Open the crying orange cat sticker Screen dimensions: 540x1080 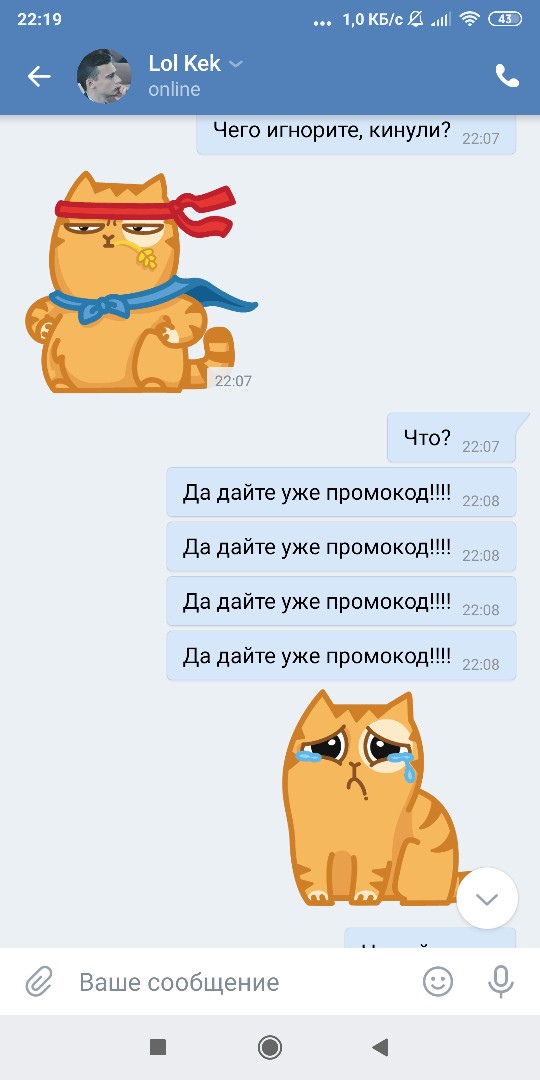click(x=372, y=799)
